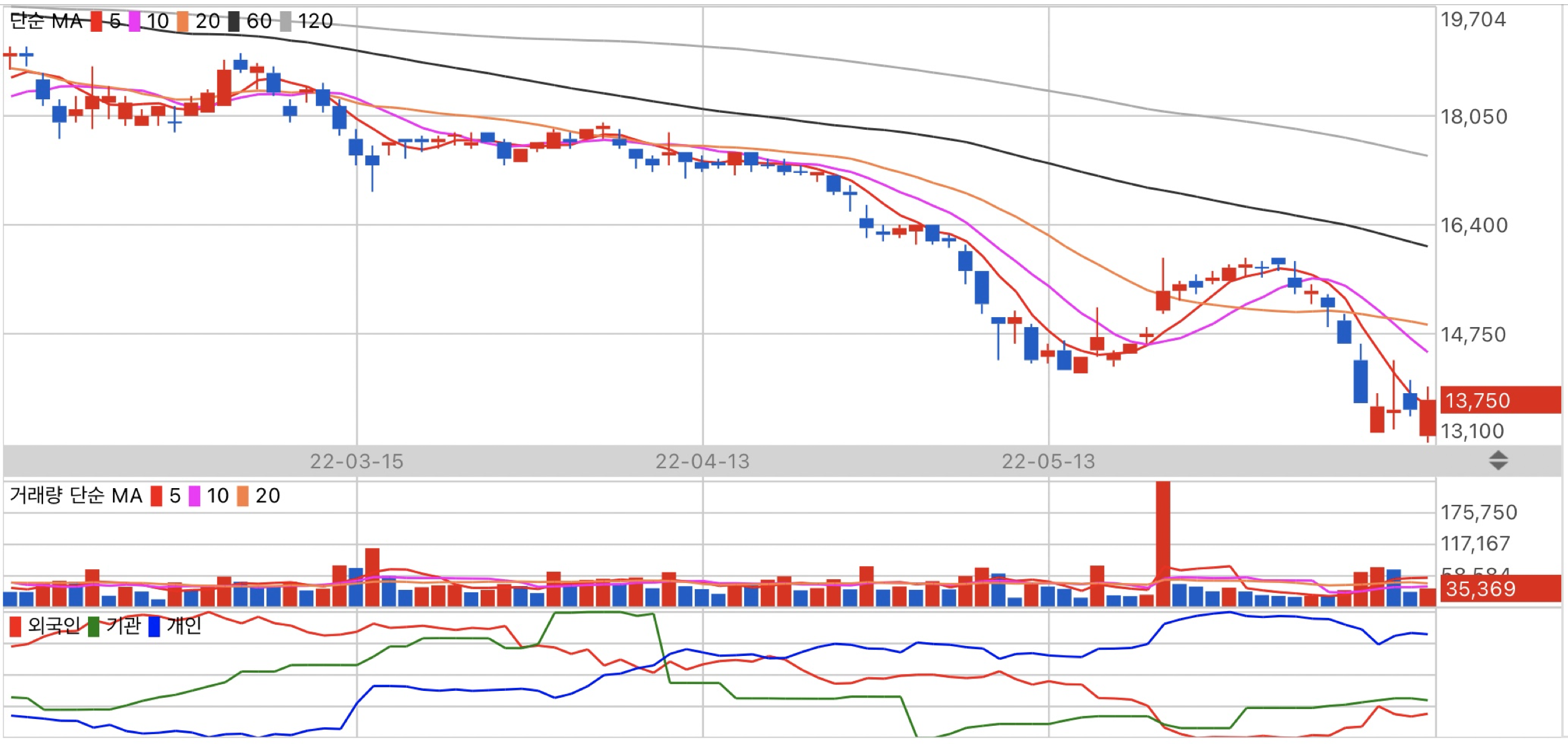Image resolution: width=1568 pixels, height=744 pixels.
Task: Select the 22-05-13 date marker
Action: (x=1048, y=461)
